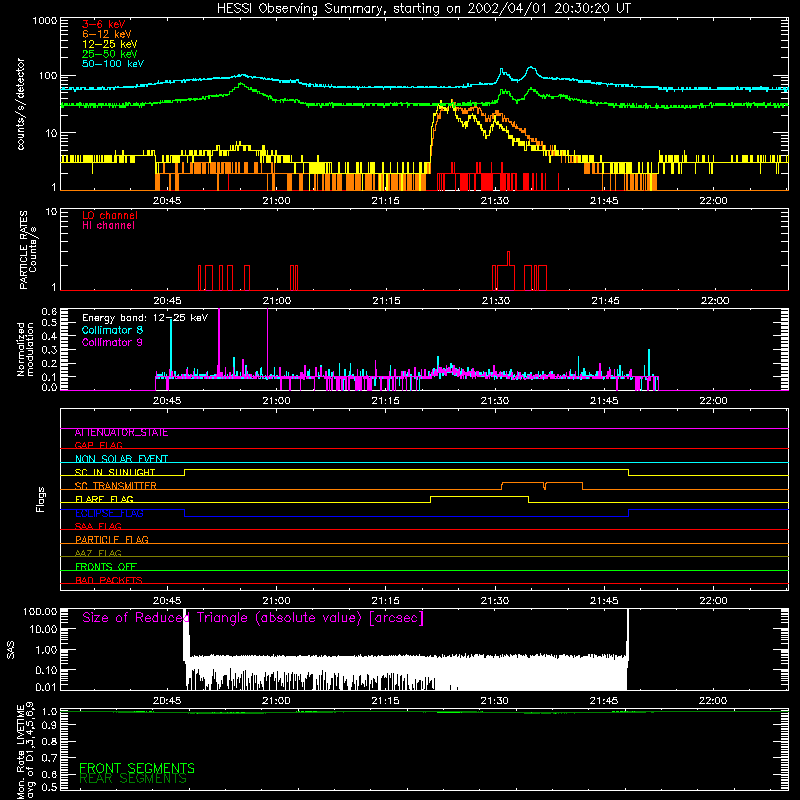The height and width of the screenshot is (800, 800).
Task: Select the 6-12 keV legend label
Action: pyautogui.click(x=107, y=34)
